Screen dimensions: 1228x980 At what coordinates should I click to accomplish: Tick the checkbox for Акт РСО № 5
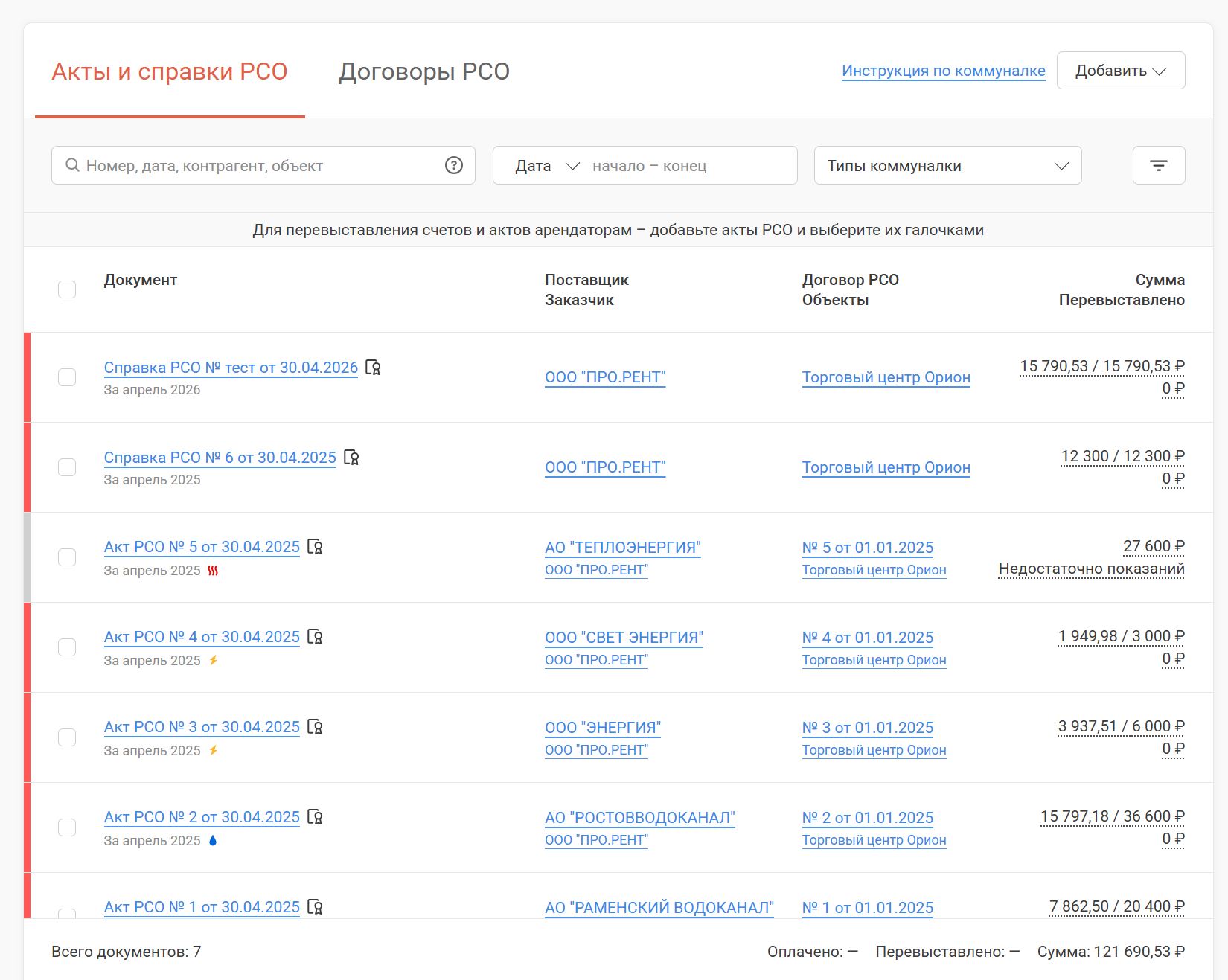click(67, 557)
